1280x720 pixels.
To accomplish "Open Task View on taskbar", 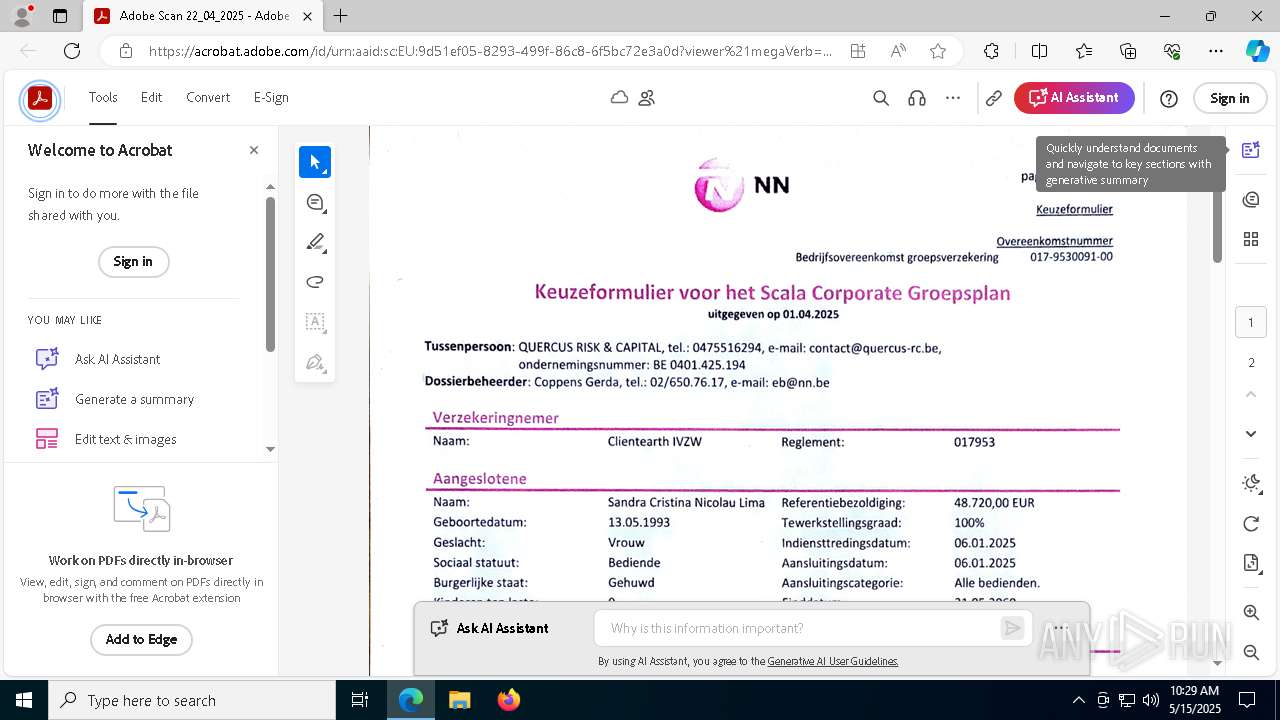I will (x=361, y=700).
